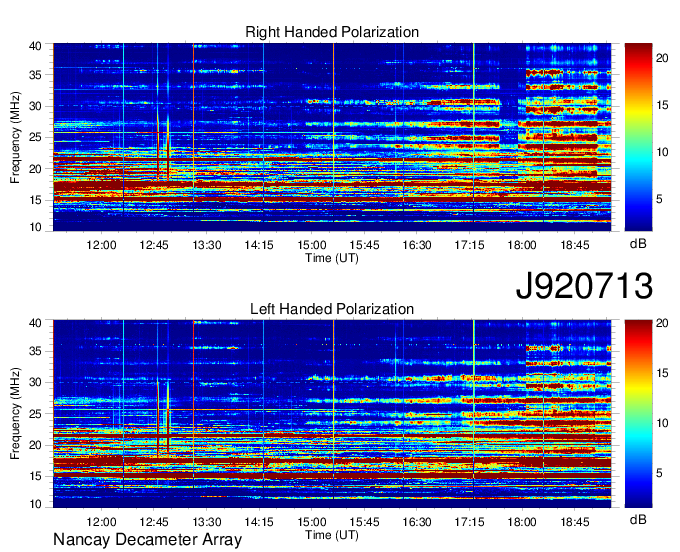The image size is (680, 552).
Task: Click the 17:15 tick label on bottom plot
Action: tap(469, 522)
